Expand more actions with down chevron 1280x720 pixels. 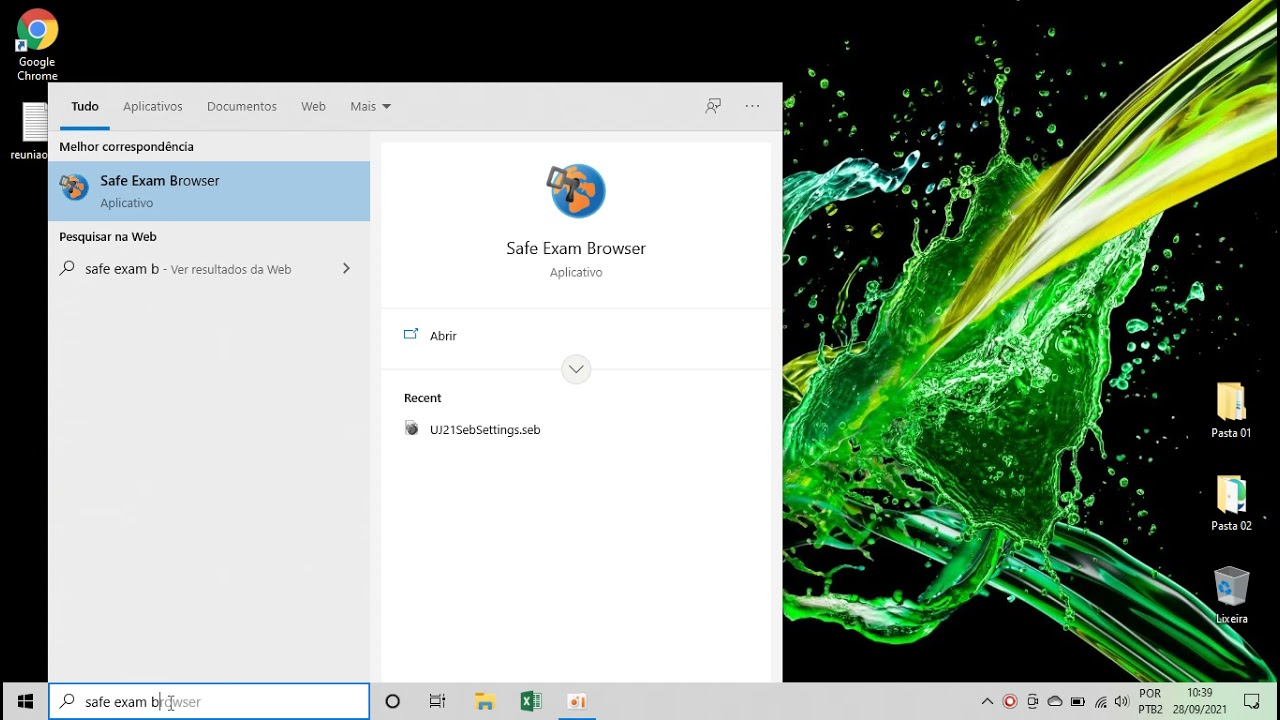point(576,369)
